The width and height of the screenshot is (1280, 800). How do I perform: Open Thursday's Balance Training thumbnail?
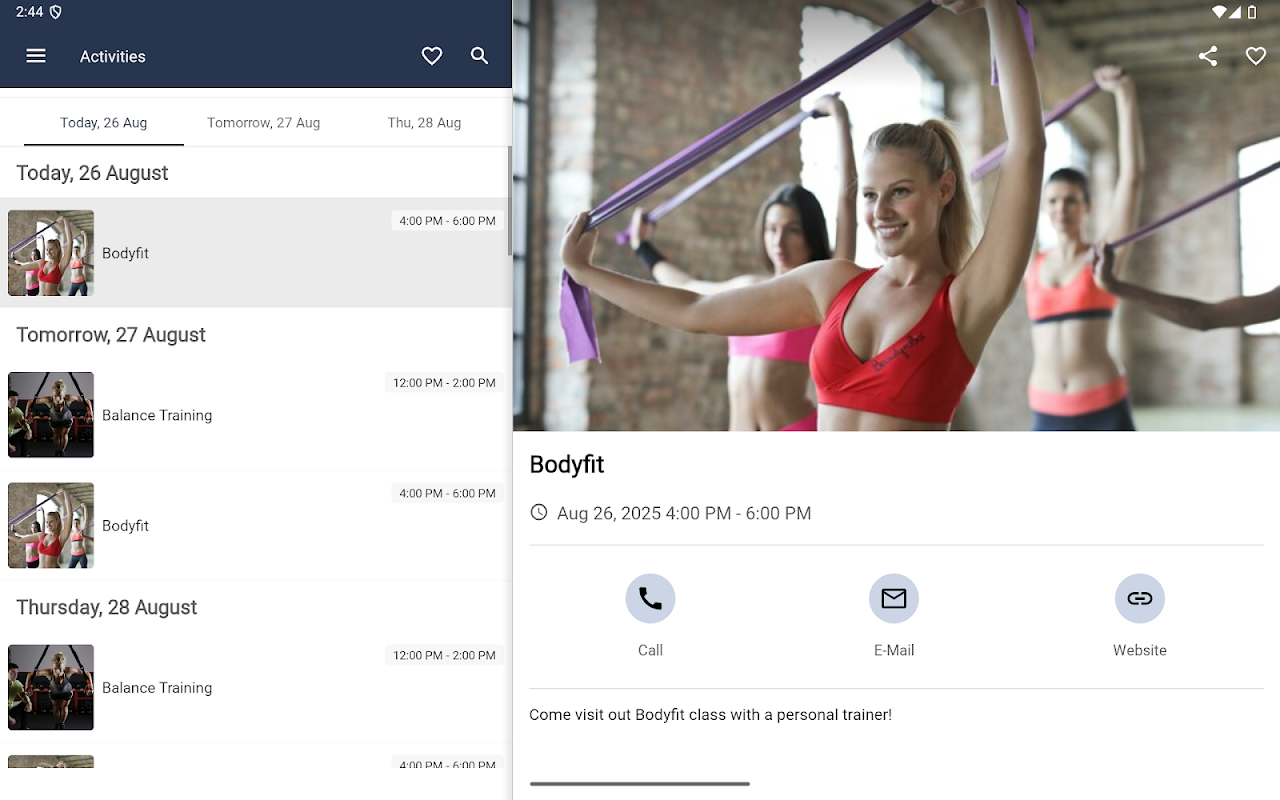pyautogui.click(x=51, y=687)
